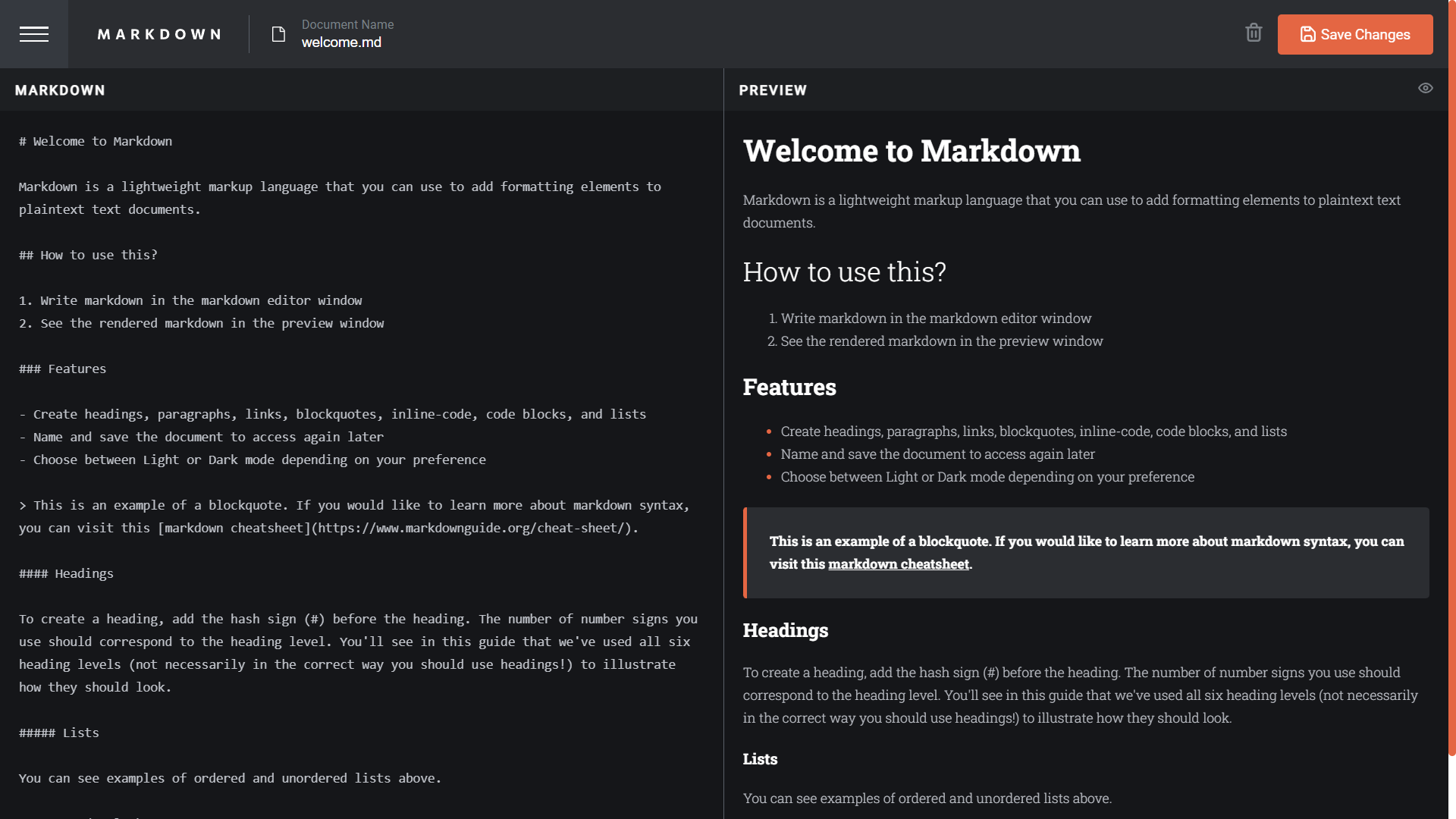Click the '### Features' line in editor

(x=62, y=369)
